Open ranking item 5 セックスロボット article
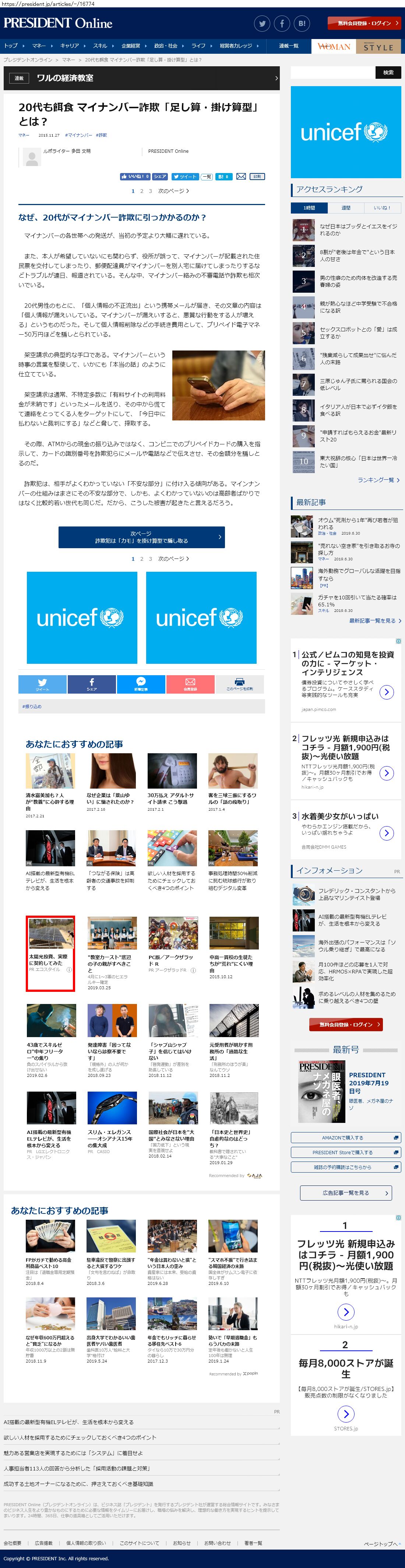This screenshot has width=405, height=1568. 346,333
